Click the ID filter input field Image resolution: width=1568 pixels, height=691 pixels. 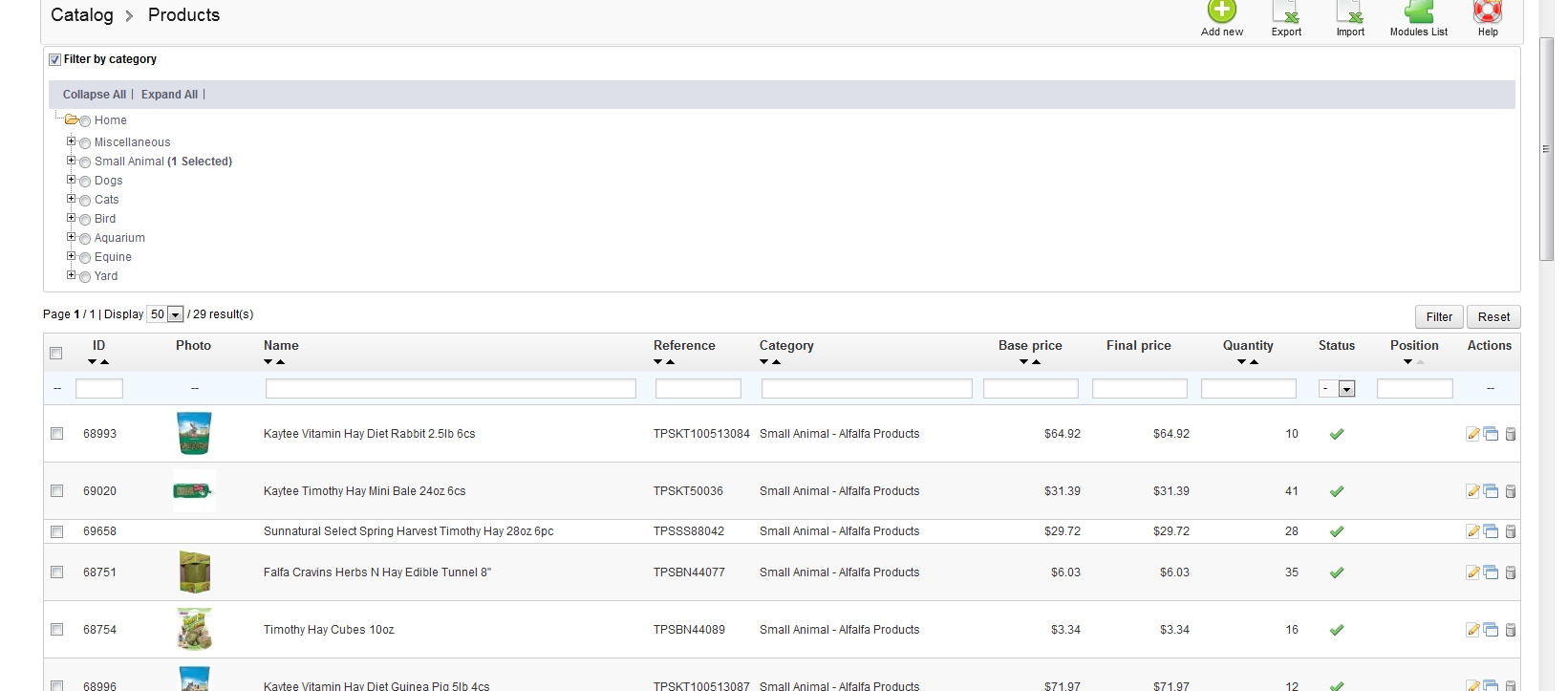[99, 389]
